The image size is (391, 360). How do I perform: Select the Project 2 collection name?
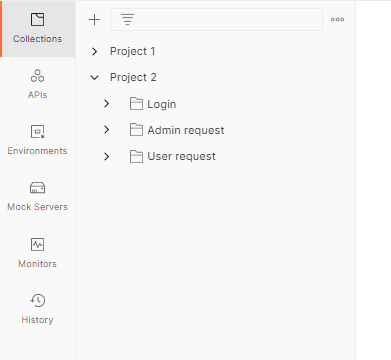(x=133, y=77)
